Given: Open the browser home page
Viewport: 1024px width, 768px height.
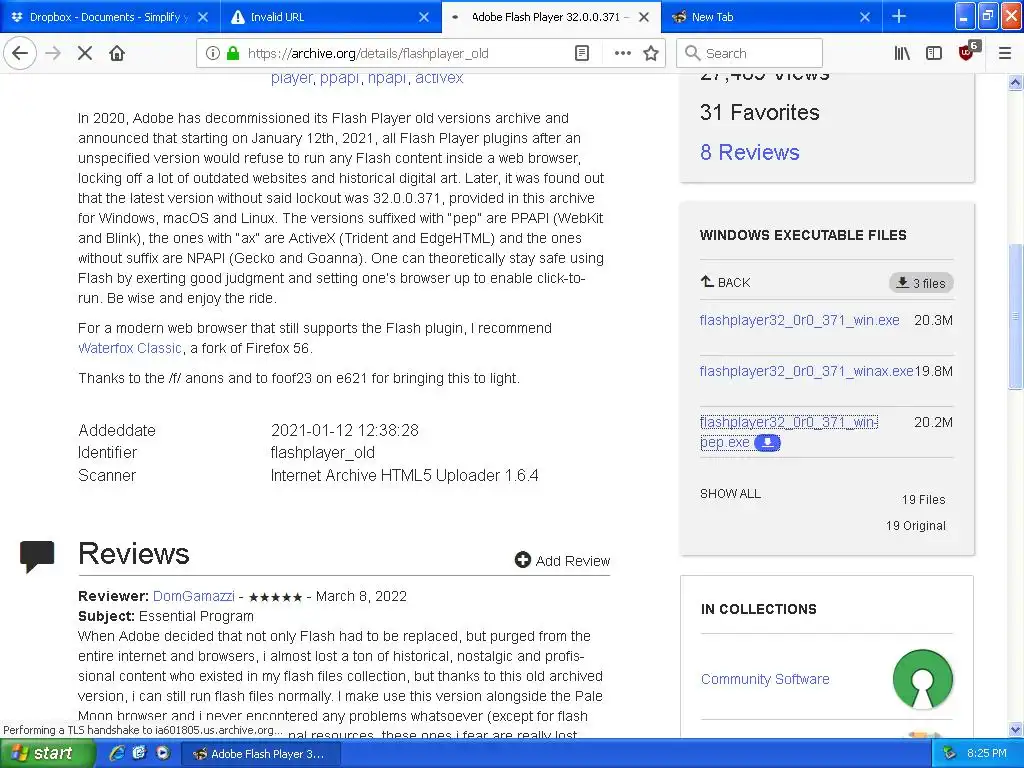Looking at the screenshot, I should click(117, 53).
